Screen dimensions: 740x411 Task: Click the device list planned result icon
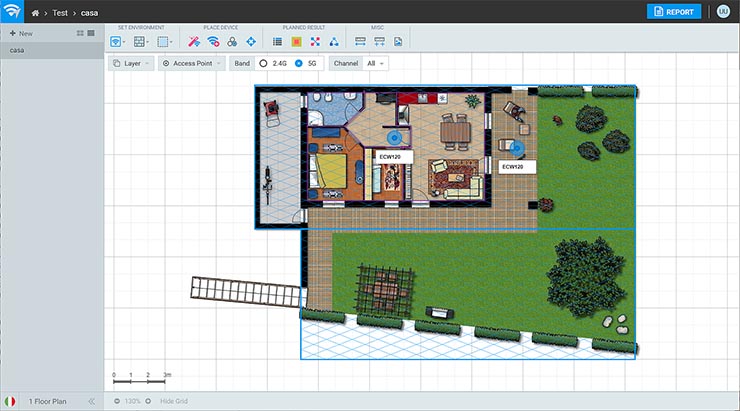(x=277, y=42)
